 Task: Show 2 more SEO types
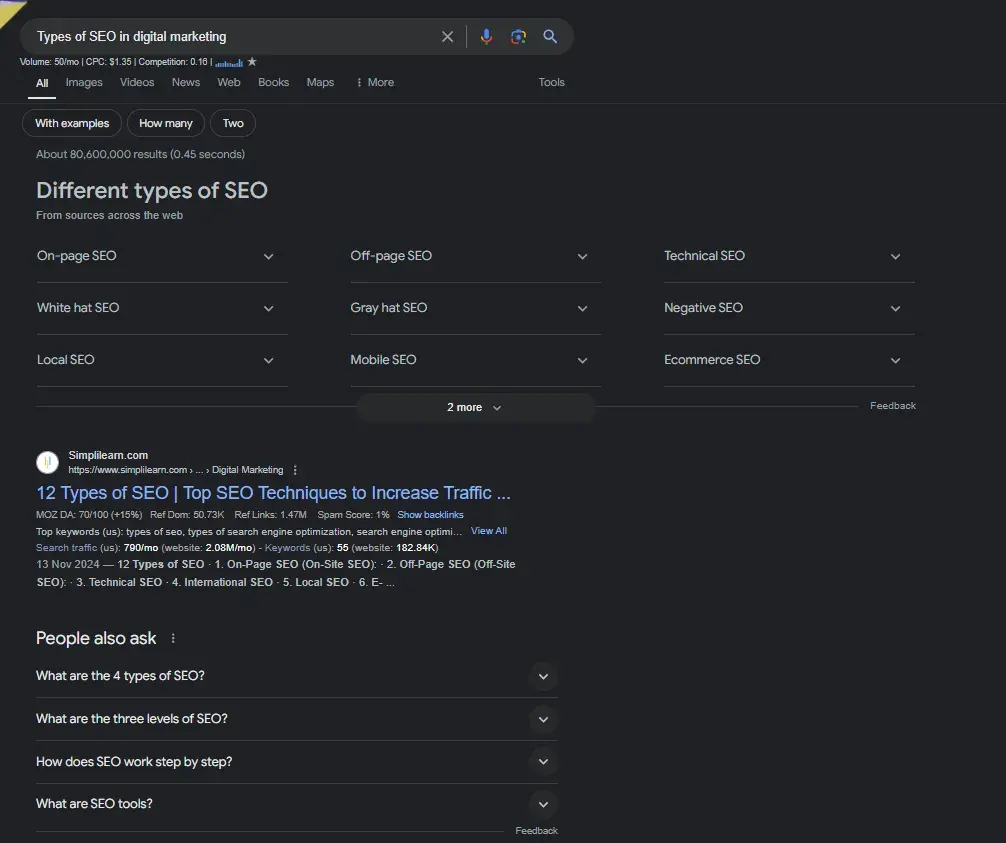click(x=475, y=407)
